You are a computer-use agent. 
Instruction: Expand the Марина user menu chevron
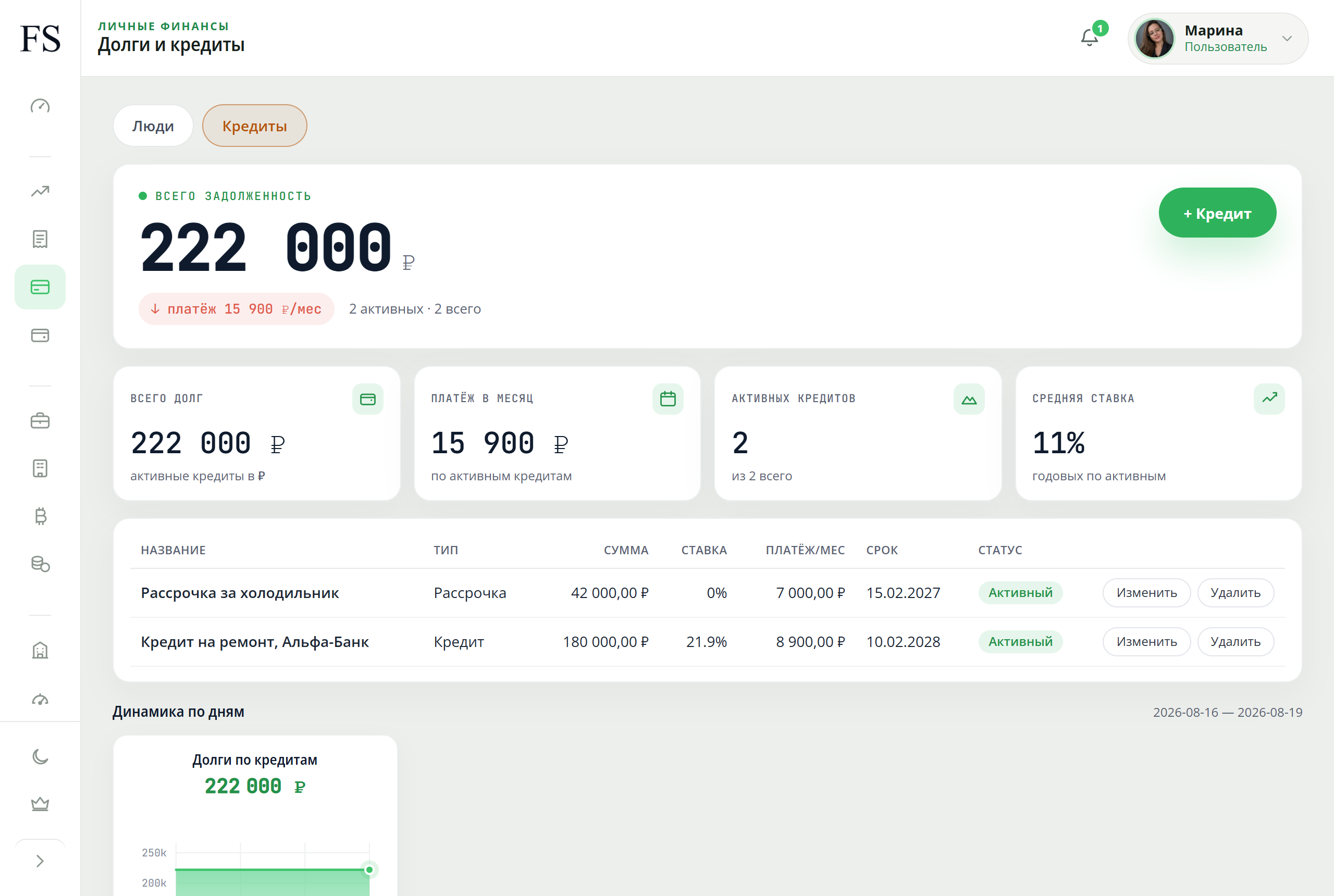[x=1287, y=39]
